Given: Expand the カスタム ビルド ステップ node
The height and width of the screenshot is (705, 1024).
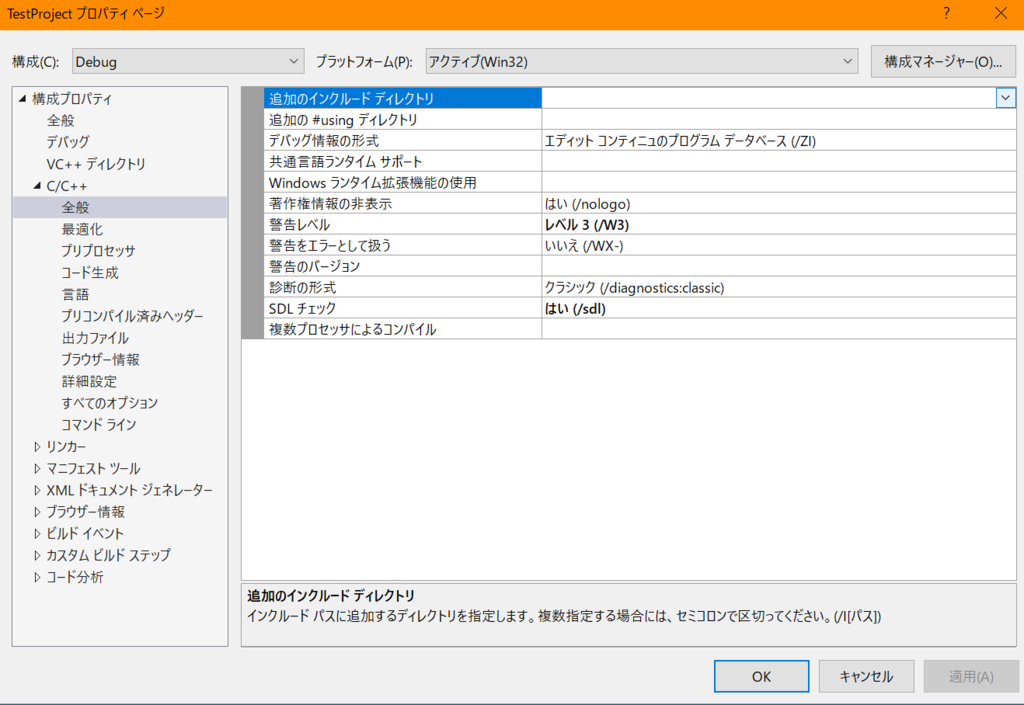Looking at the screenshot, I should tap(37, 555).
